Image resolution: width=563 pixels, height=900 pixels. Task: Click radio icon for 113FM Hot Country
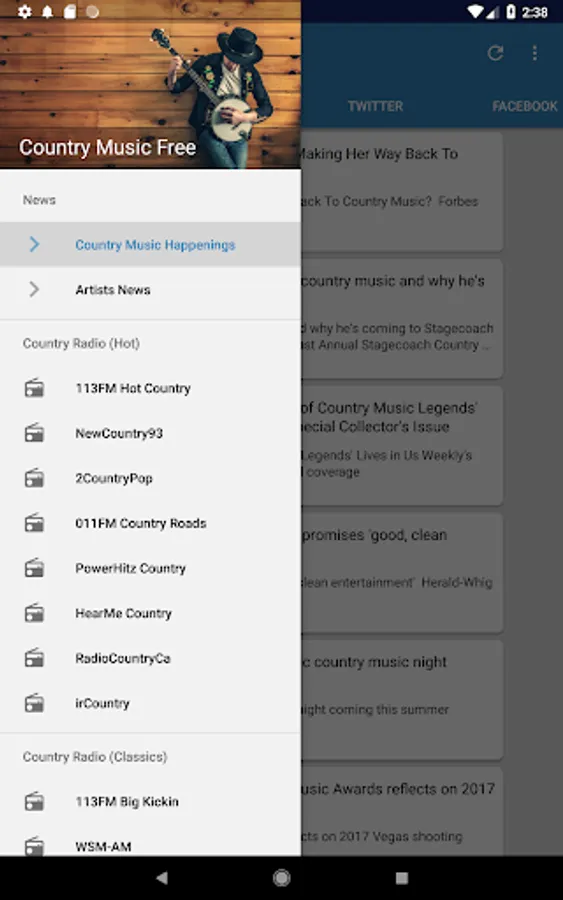pyautogui.click(x=34, y=388)
